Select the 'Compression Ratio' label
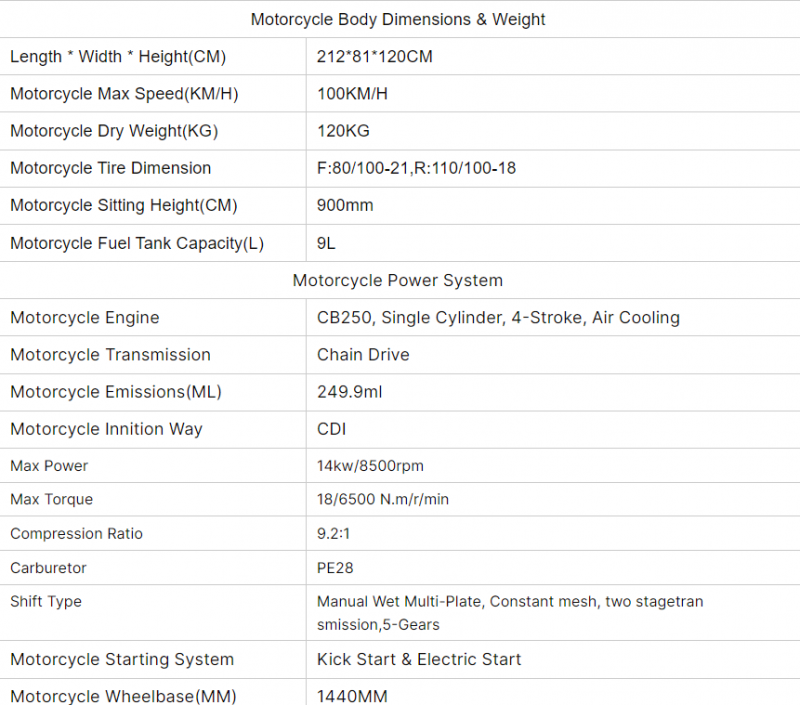 click(77, 534)
